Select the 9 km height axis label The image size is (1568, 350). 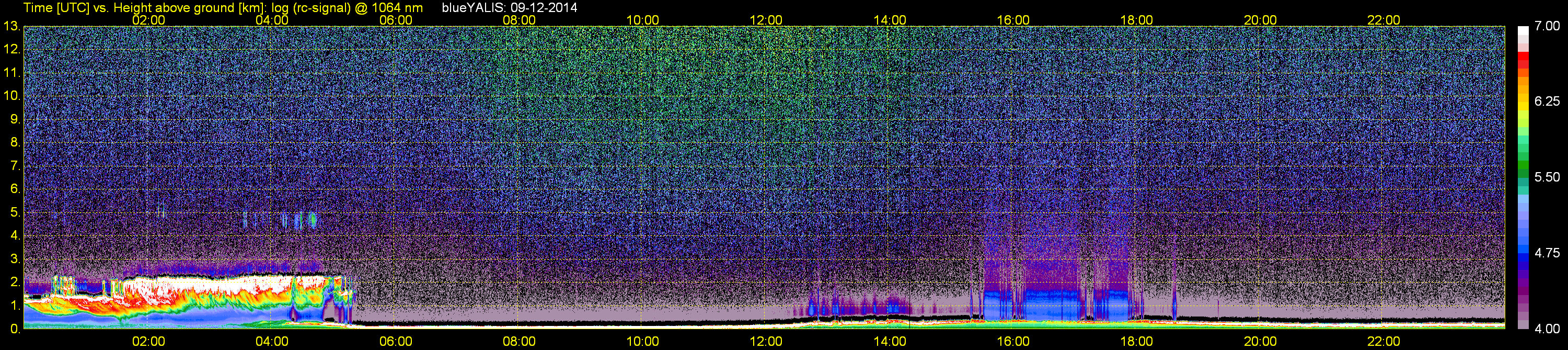[15, 119]
